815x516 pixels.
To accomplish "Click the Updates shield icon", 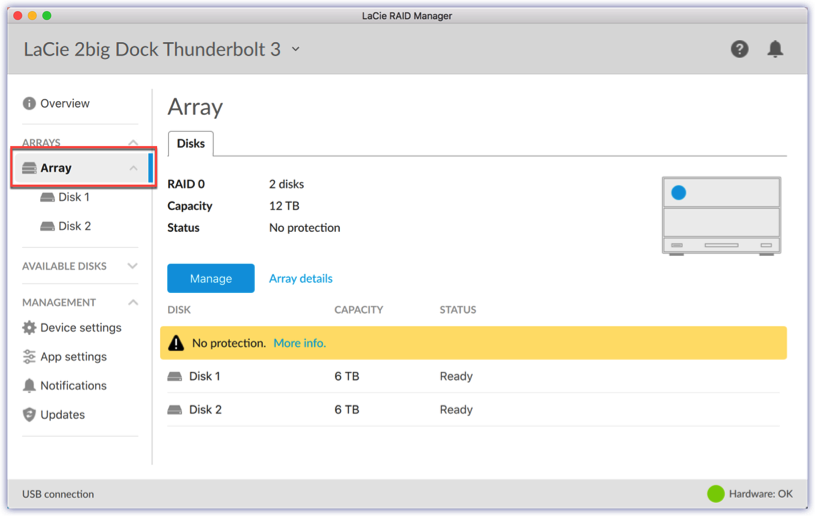I will click(x=29, y=415).
